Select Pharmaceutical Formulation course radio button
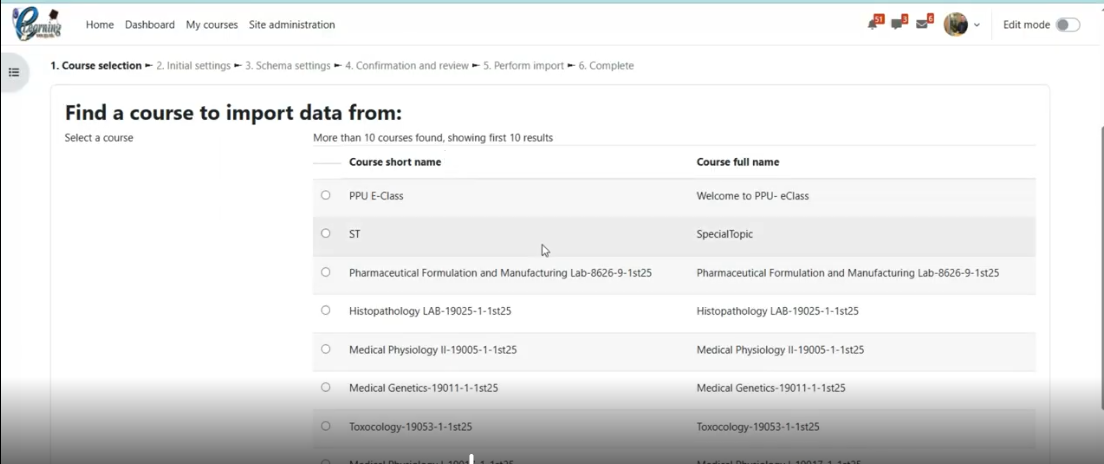 [x=326, y=272]
